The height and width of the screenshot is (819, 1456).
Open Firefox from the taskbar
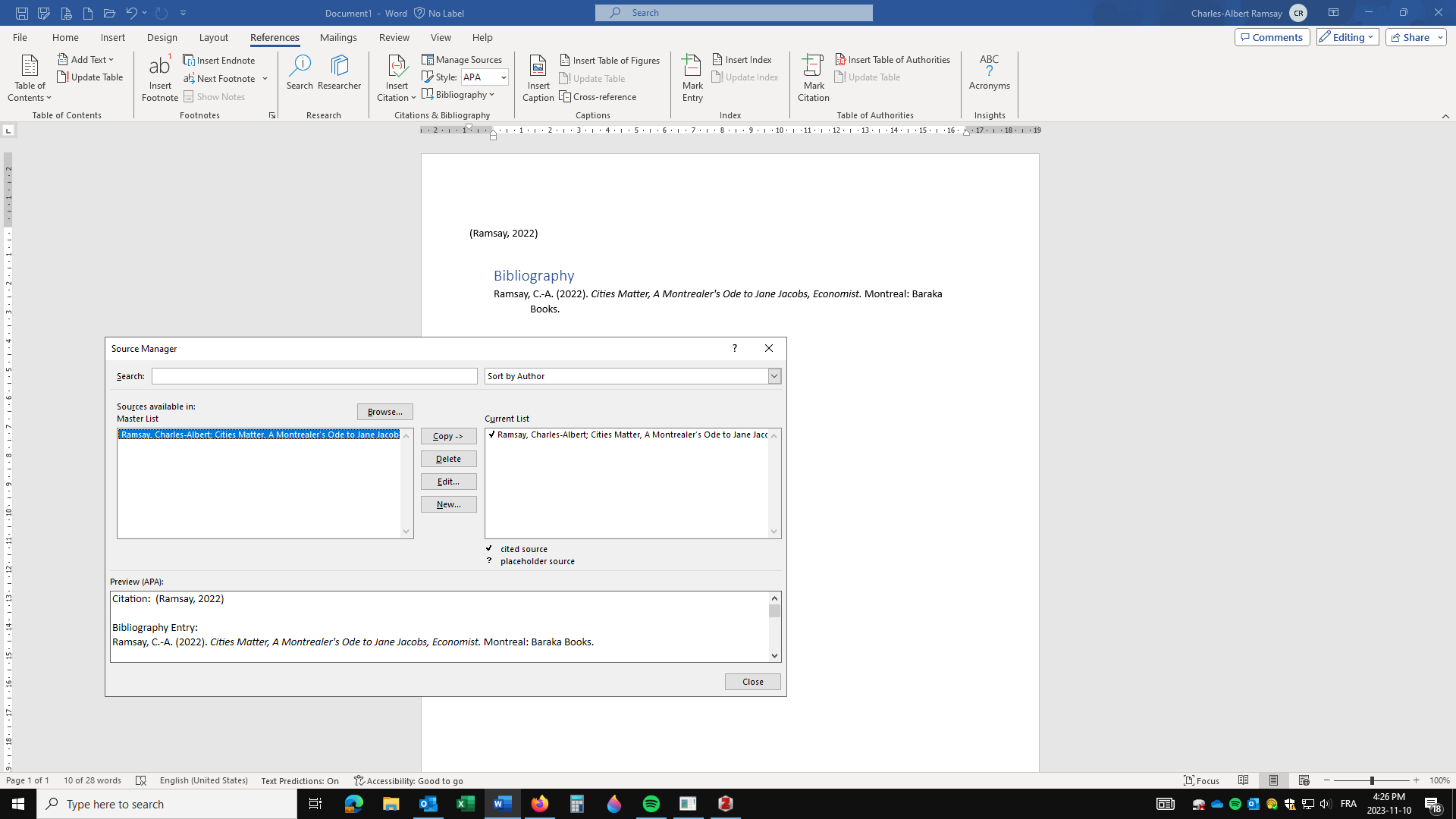pyautogui.click(x=540, y=804)
